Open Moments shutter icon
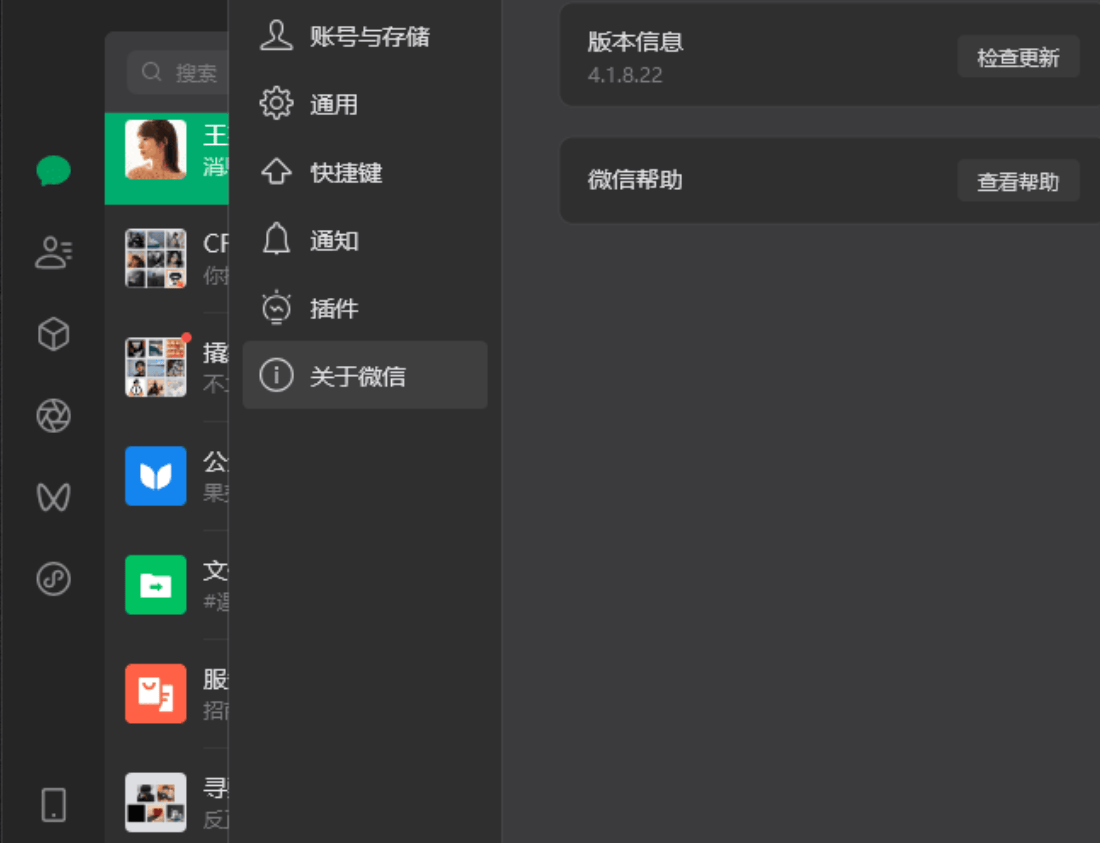Screen dimensions: 1100x843 (53, 416)
